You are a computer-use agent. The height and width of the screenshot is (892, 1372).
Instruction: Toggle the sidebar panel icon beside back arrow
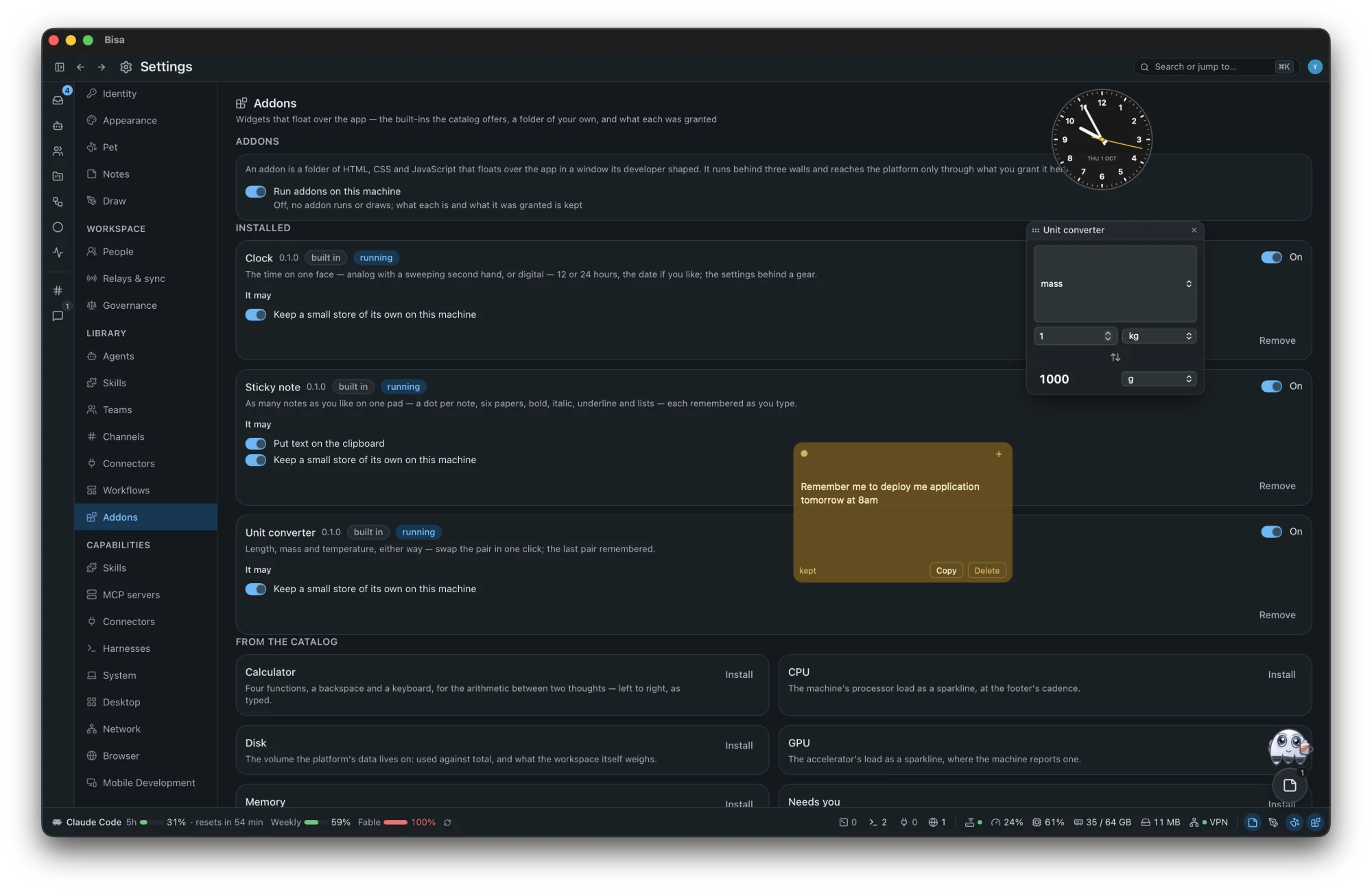[60, 67]
